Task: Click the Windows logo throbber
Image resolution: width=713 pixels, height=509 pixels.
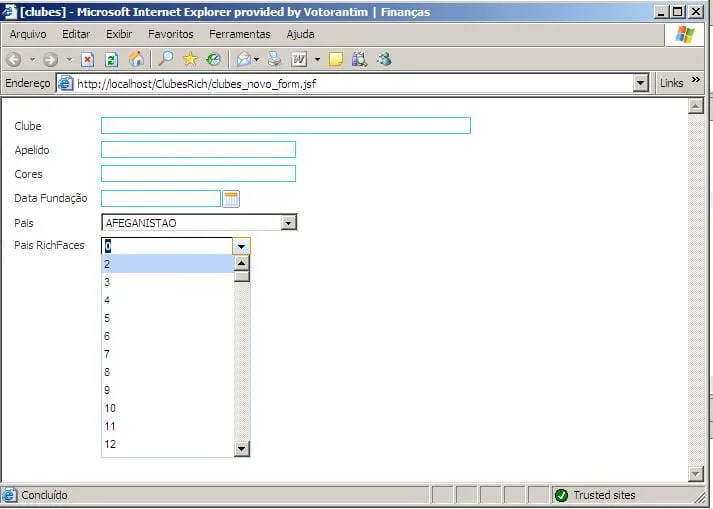Action: pos(685,35)
